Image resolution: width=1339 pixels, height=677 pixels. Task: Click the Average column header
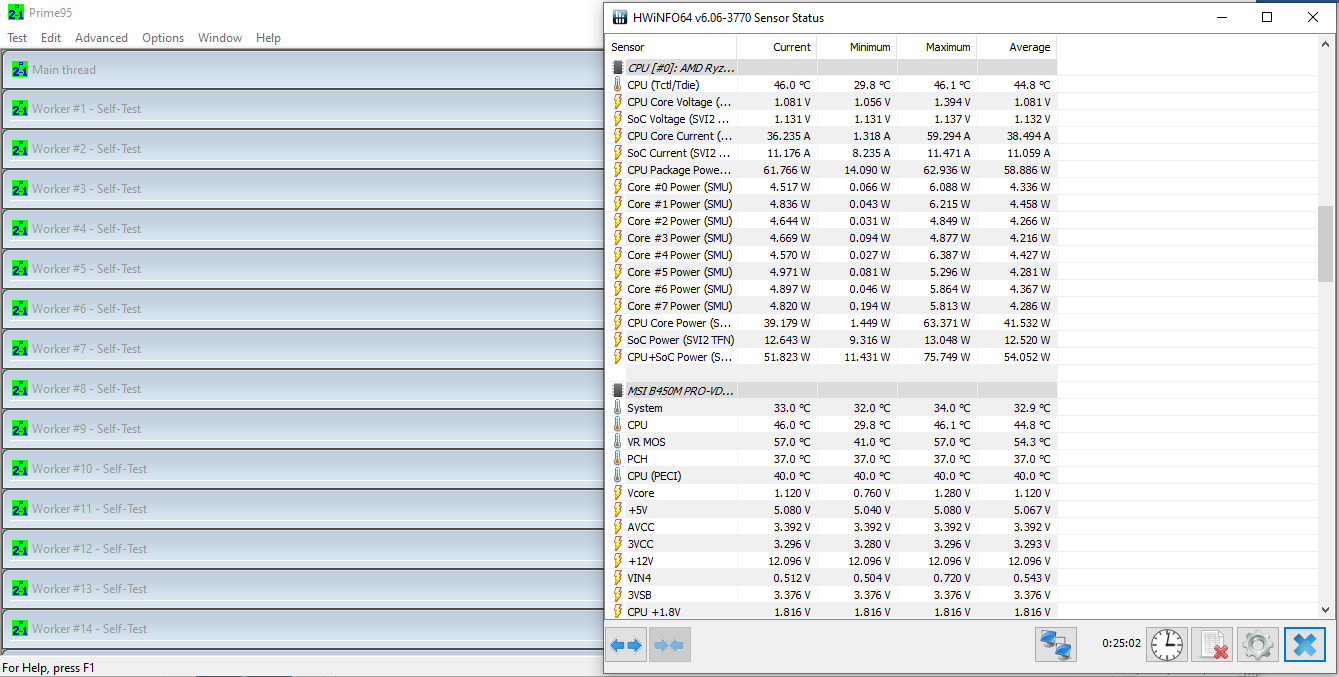click(x=1016, y=47)
